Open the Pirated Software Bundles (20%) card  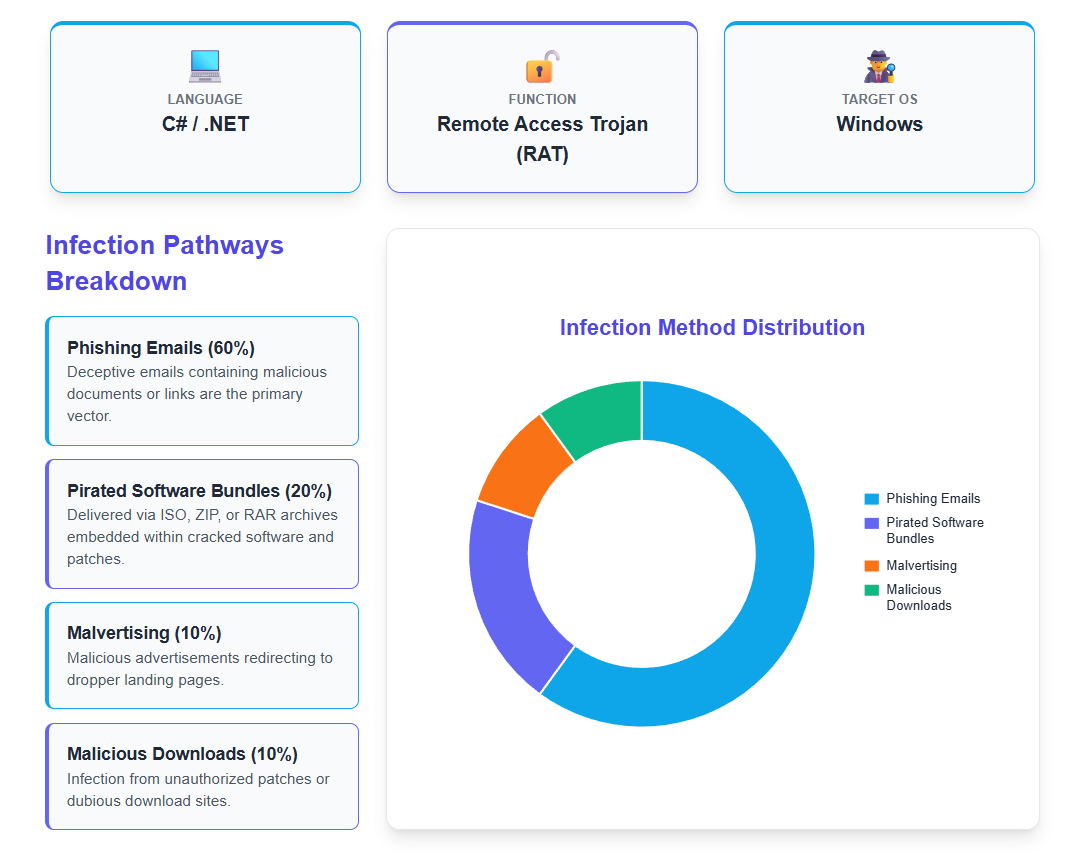tap(203, 524)
